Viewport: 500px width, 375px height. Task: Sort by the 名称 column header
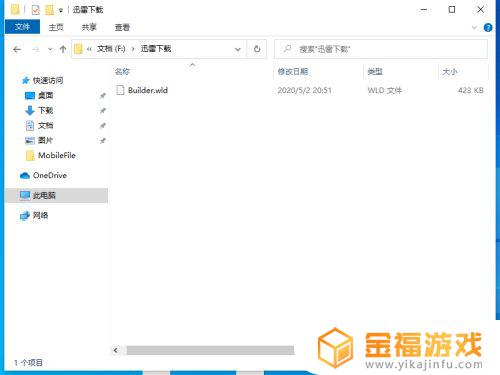click(x=122, y=71)
